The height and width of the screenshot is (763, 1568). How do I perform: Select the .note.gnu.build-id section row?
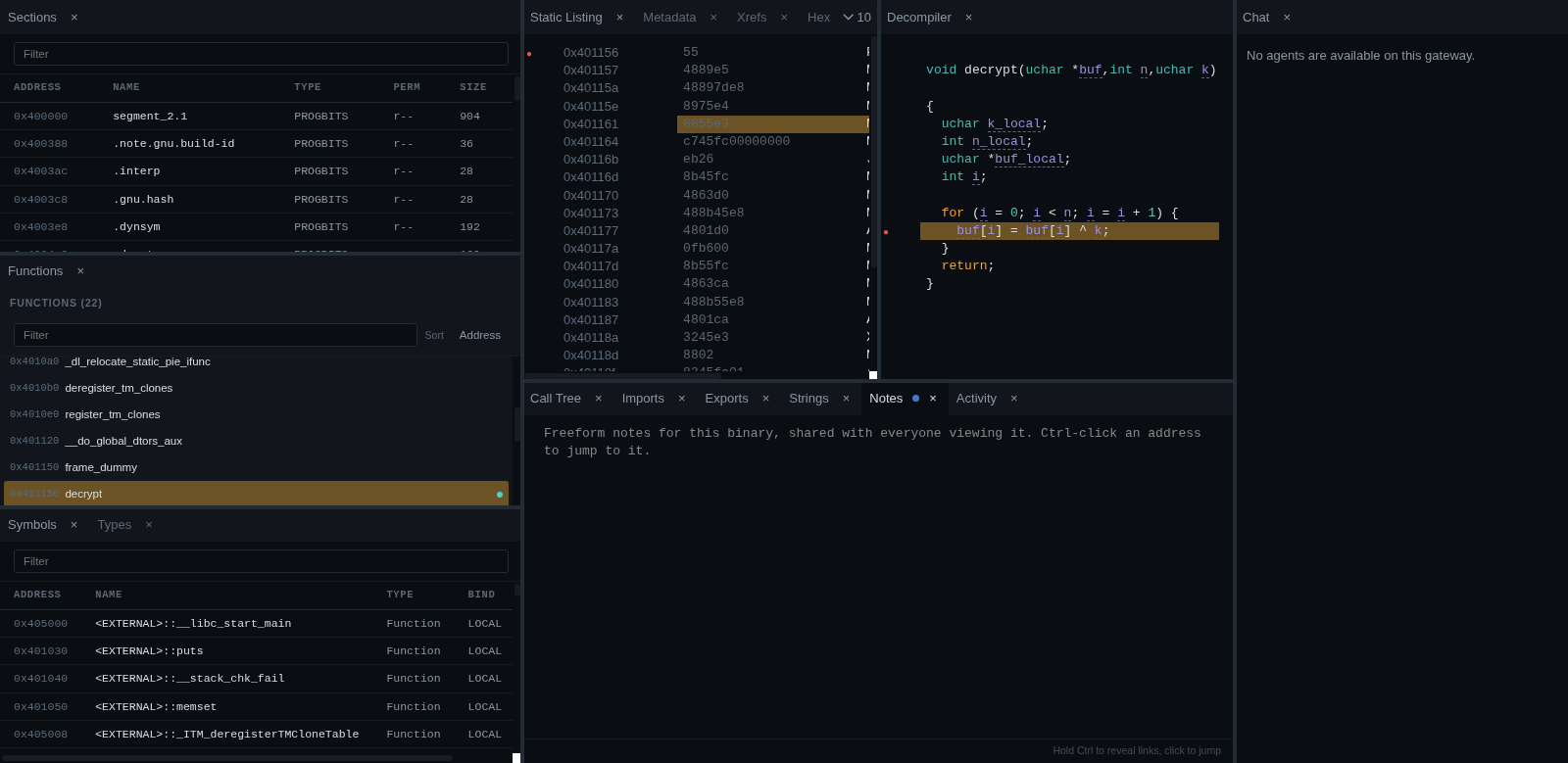coord(256,144)
